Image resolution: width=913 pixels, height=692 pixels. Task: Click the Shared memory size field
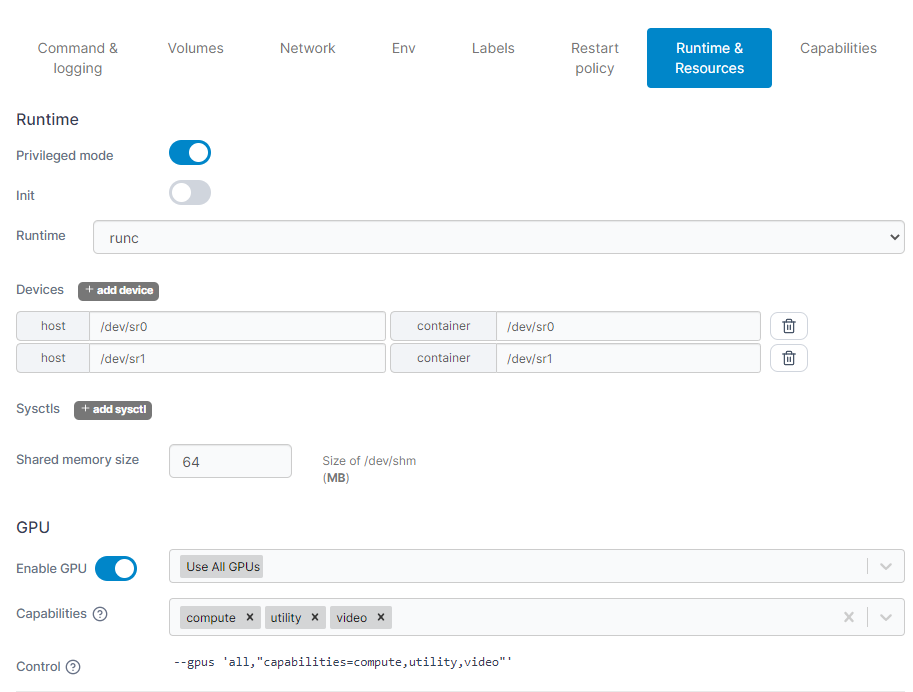[230, 460]
